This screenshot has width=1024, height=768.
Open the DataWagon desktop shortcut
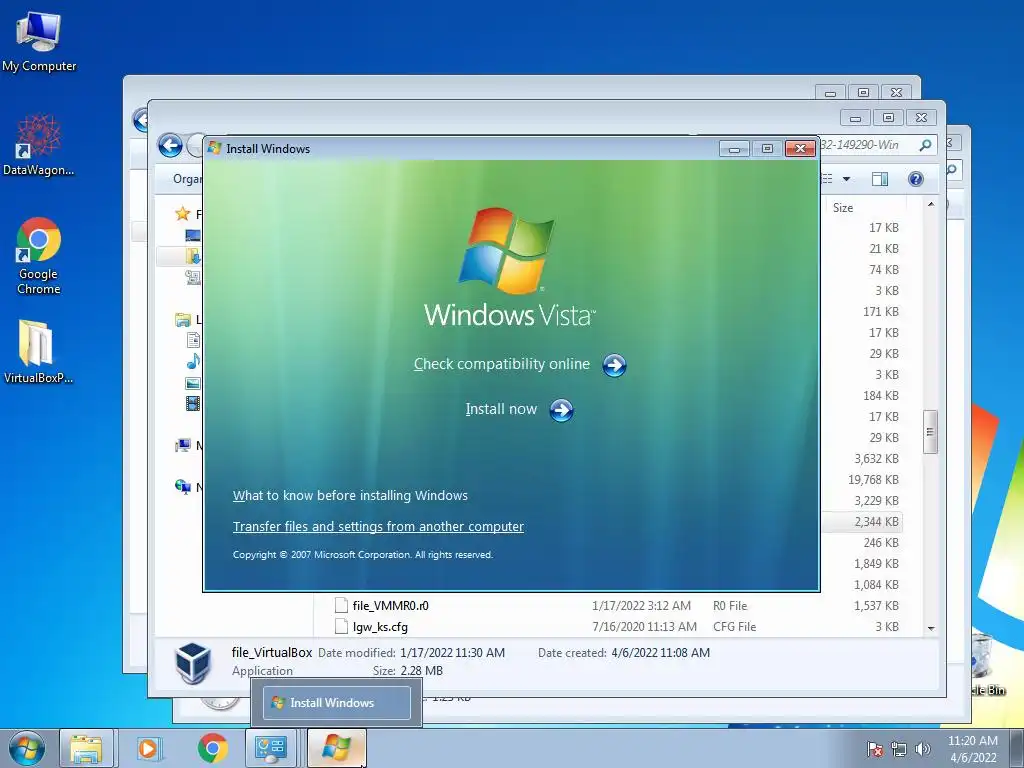point(39,145)
